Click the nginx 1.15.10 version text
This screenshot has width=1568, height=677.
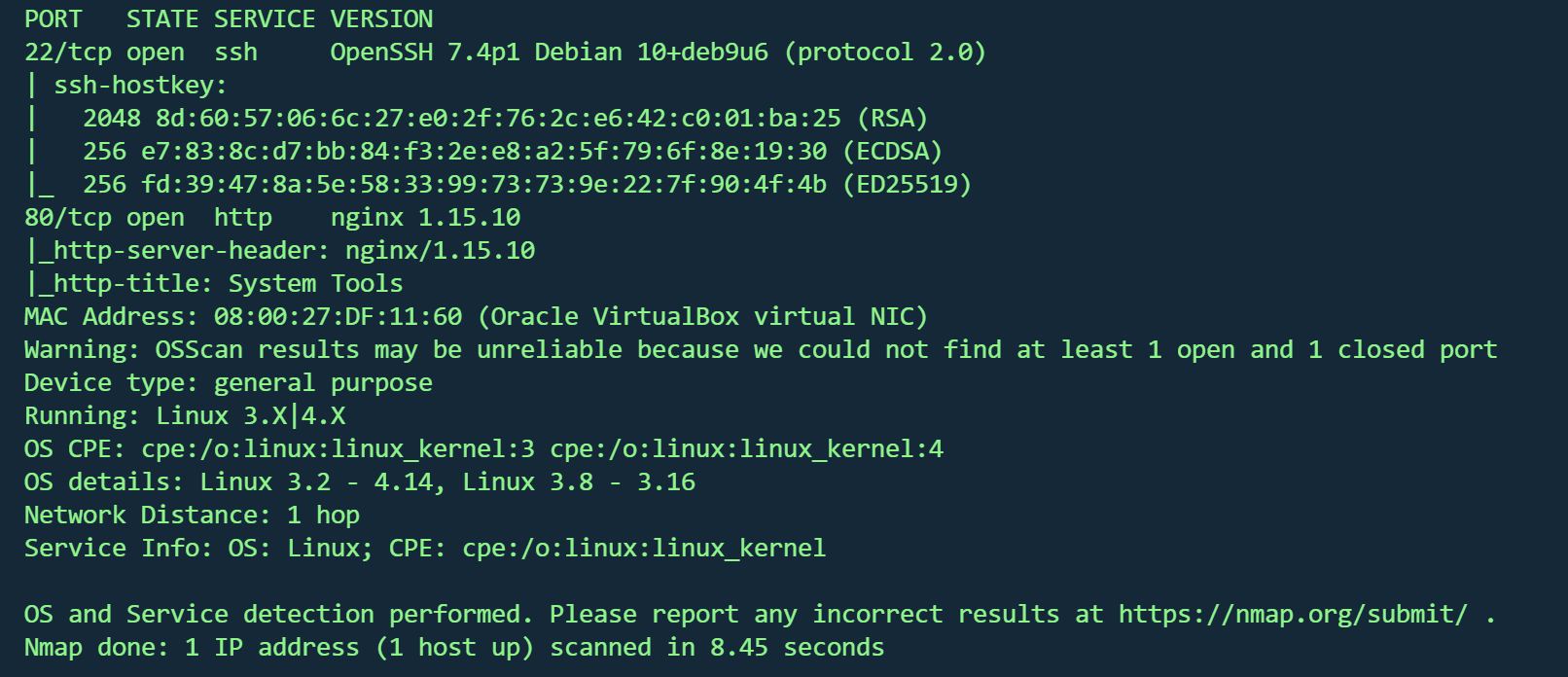[x=425, y=218]
